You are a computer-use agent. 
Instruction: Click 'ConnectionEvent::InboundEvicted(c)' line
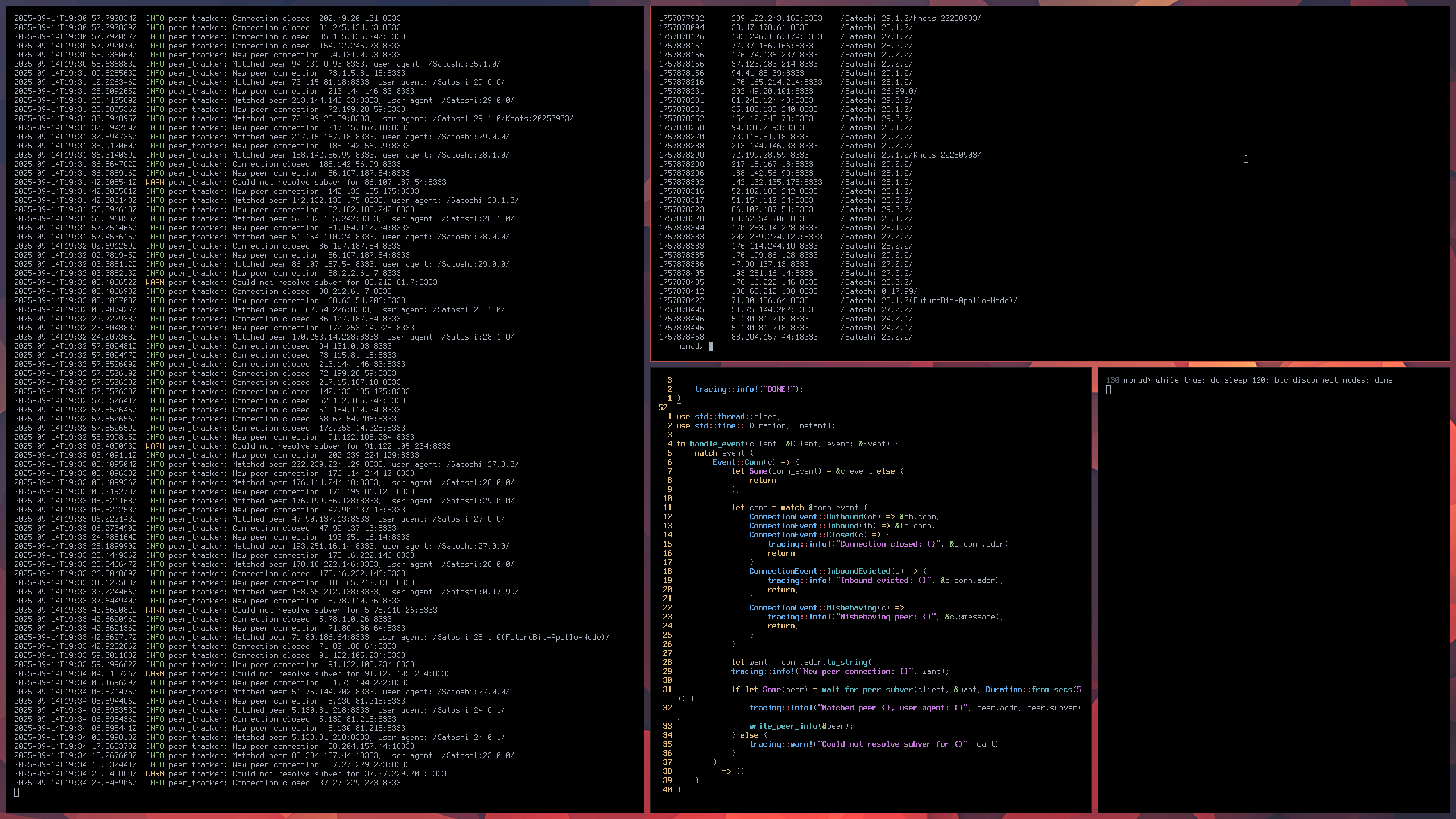838,571
